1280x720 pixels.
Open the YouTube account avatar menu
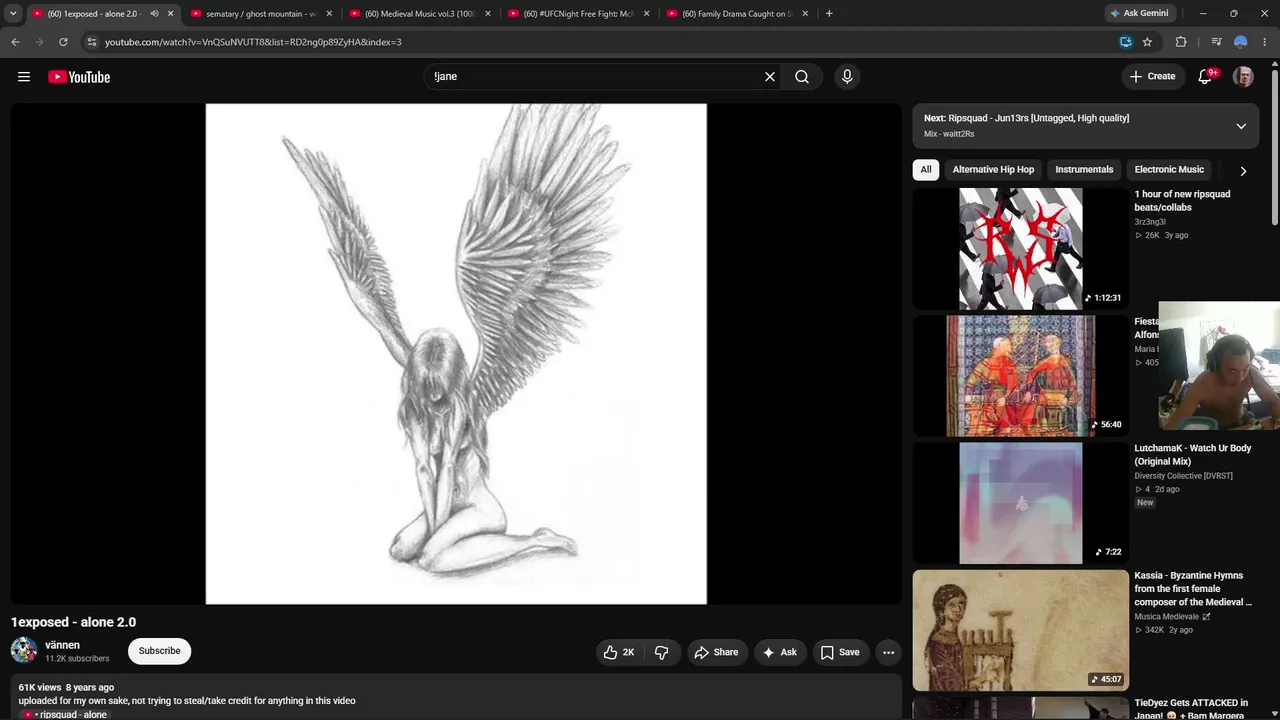[1243, 77]
